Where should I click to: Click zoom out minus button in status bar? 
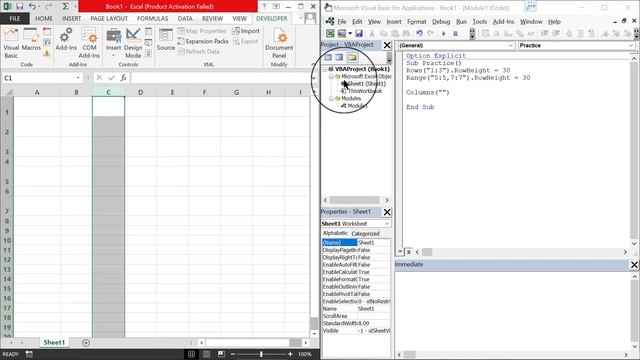point(233,354)
